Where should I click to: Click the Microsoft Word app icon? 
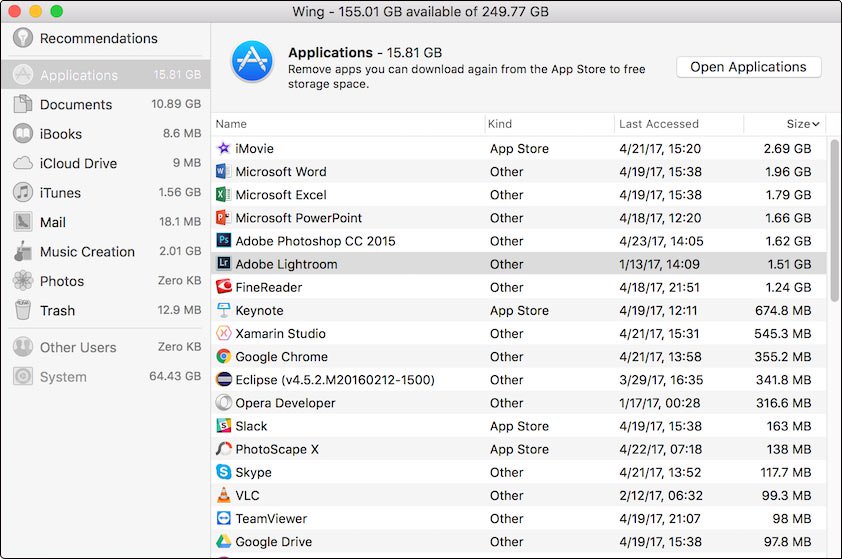point(223,171)
